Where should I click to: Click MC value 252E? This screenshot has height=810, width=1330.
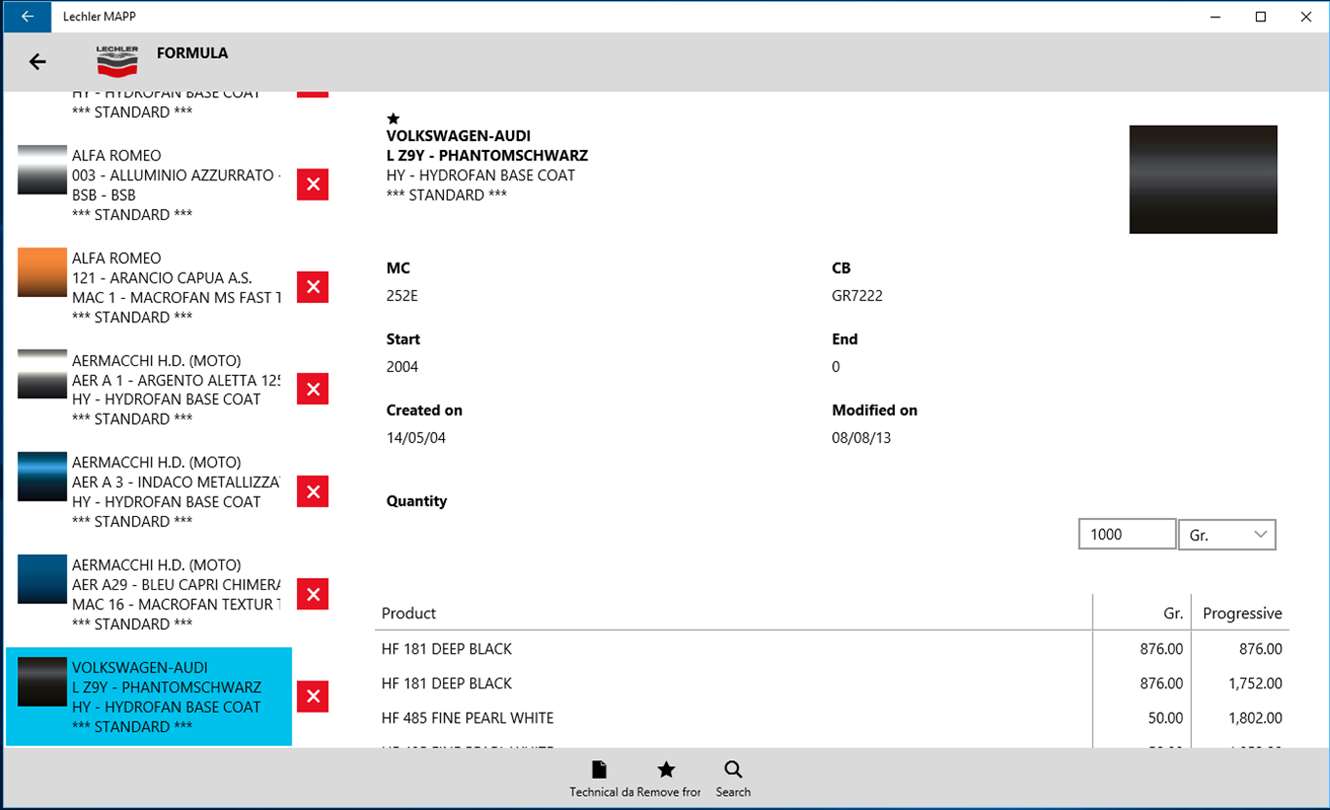tap(403, 296)
